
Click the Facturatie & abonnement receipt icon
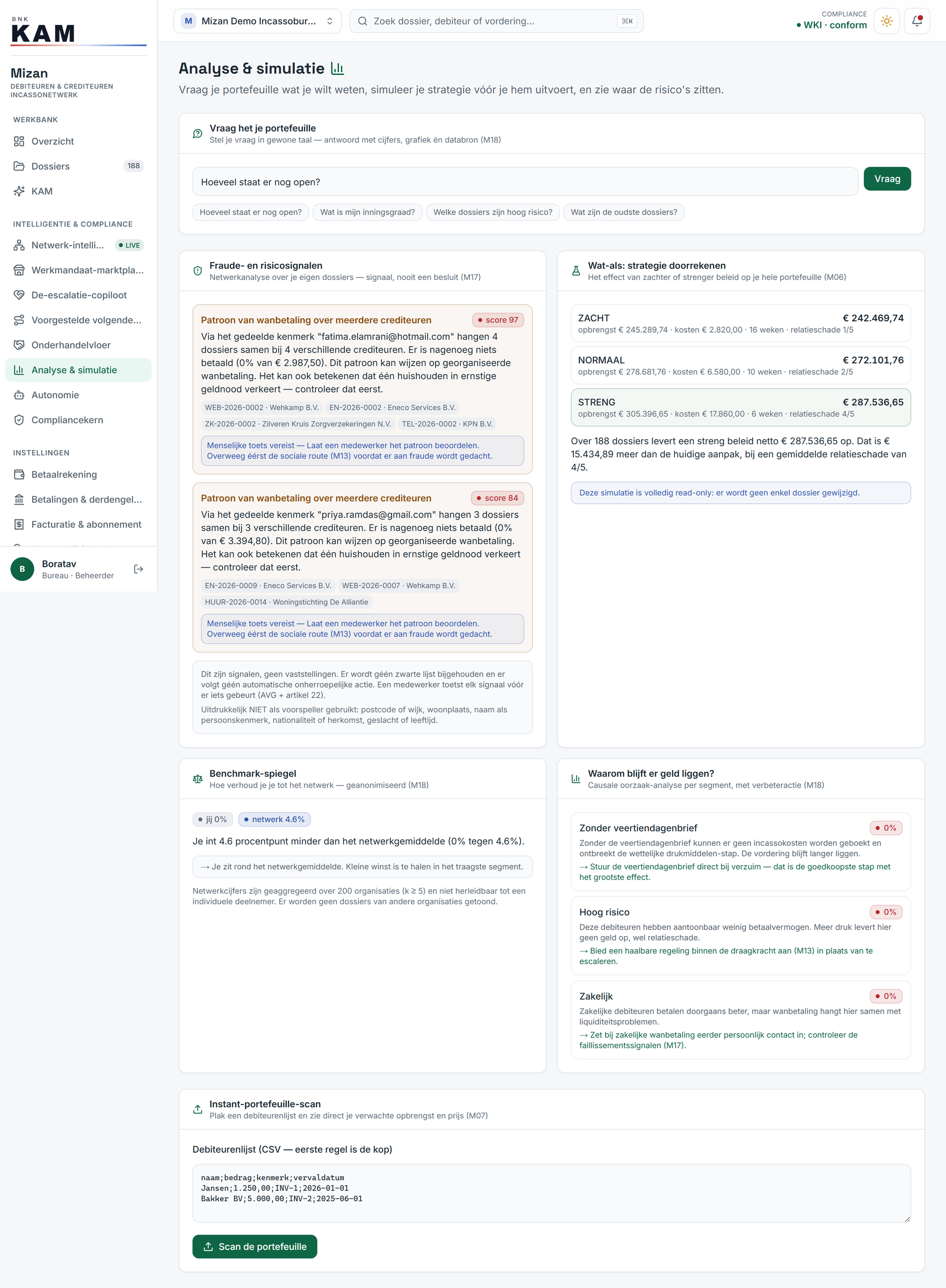[x=19, y=524]
